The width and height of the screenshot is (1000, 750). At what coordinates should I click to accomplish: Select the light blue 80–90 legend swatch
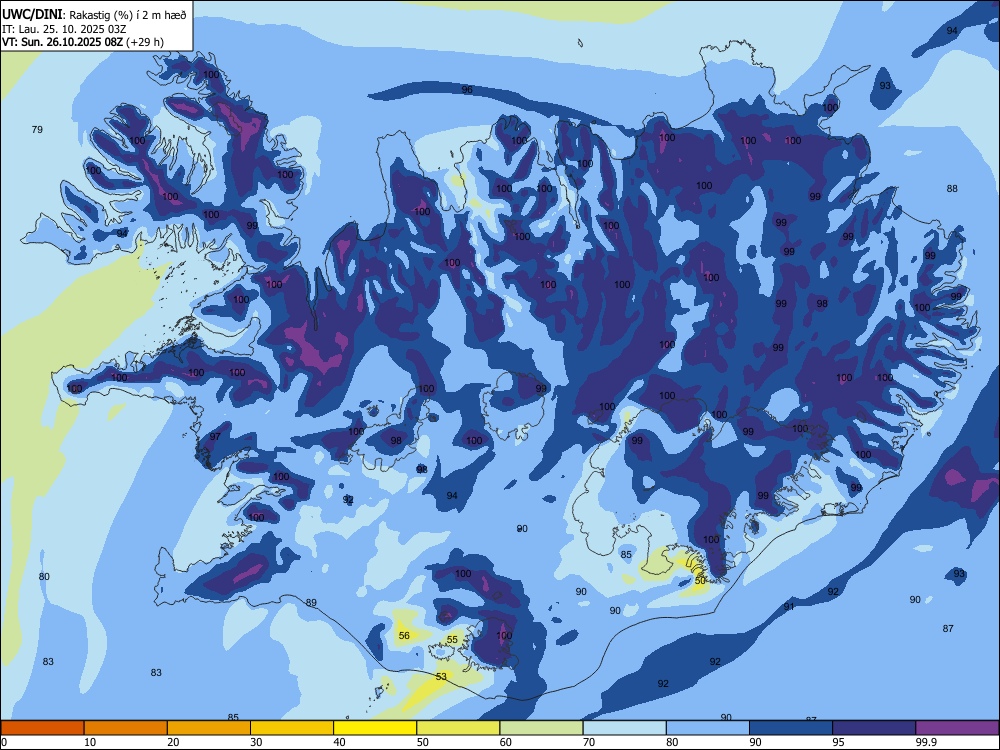708,728
